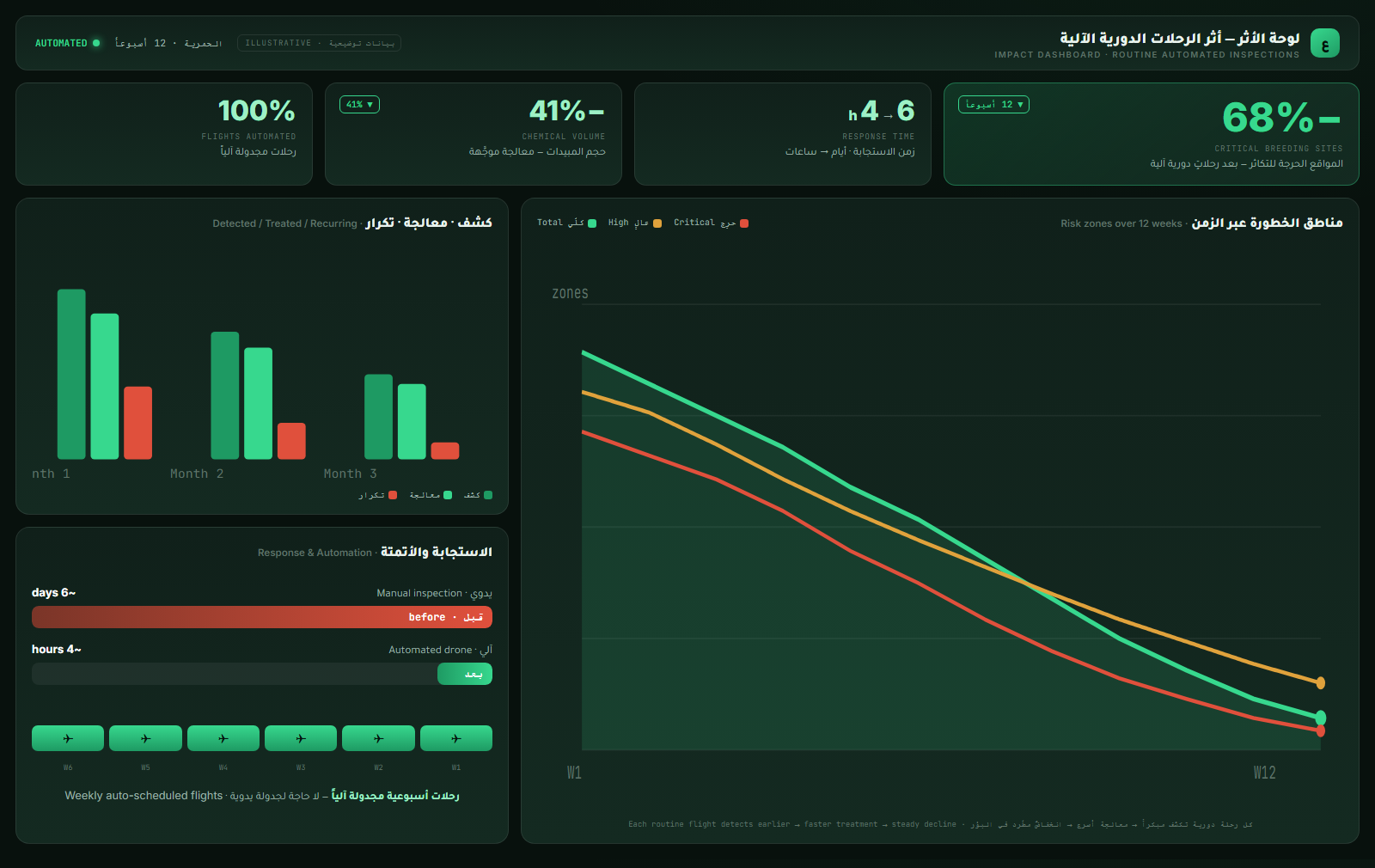Toggle the معالجة (treated) legend entry
The image size is (1375, 868).
(431, 495)
